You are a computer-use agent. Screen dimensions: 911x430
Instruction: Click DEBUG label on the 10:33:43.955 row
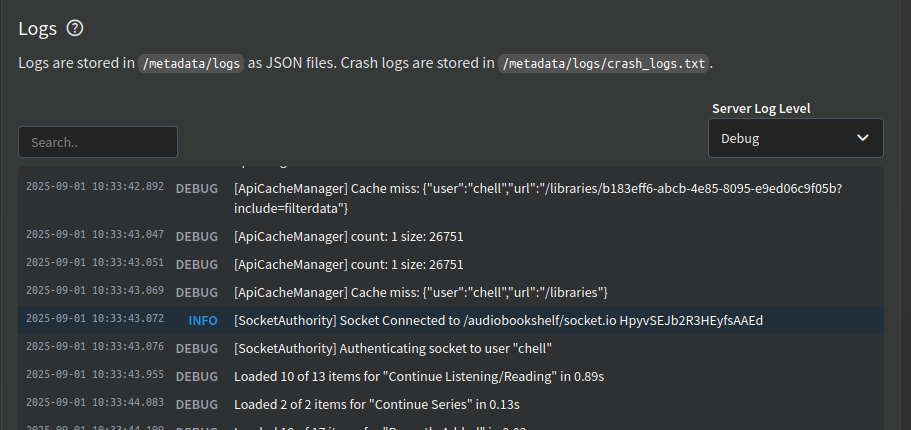[197, 376]
